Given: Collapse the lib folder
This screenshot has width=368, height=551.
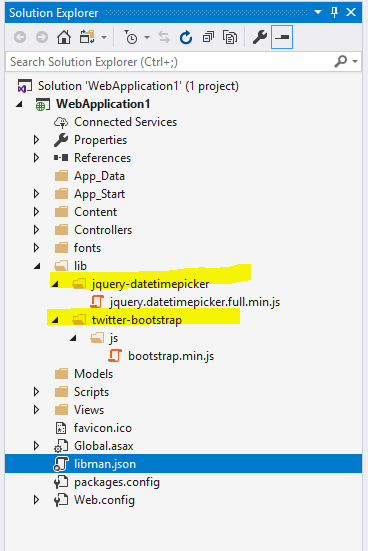Looking at the screenshot, I should 37,266.
